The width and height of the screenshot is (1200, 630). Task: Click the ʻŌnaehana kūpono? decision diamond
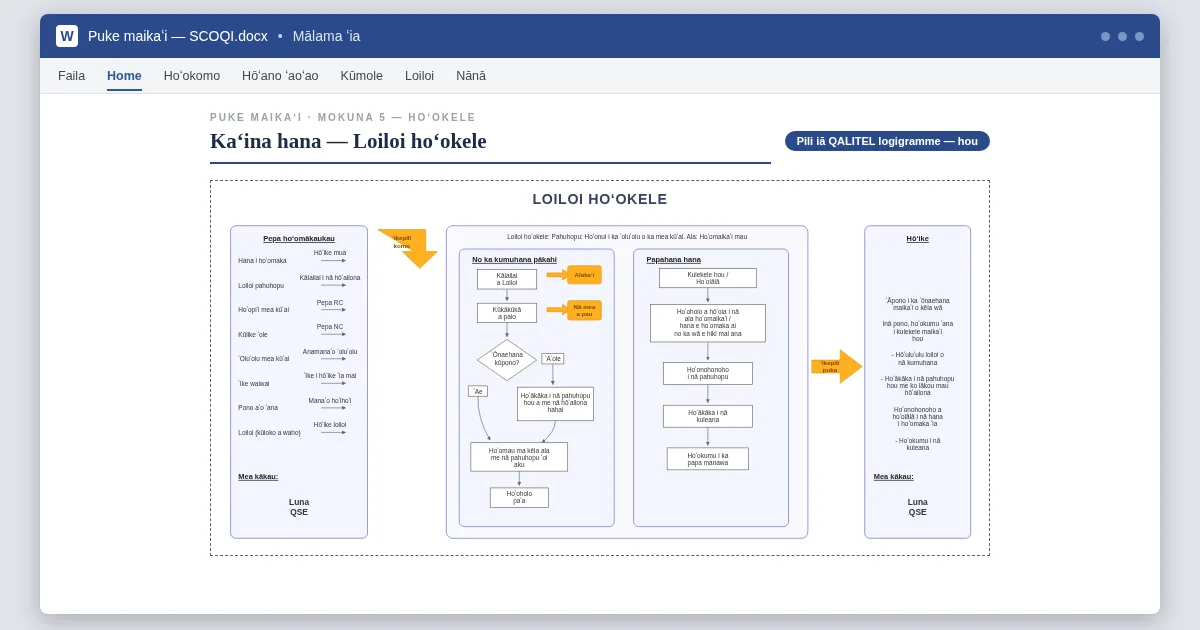pyautogui.click(x=507, y=359)
